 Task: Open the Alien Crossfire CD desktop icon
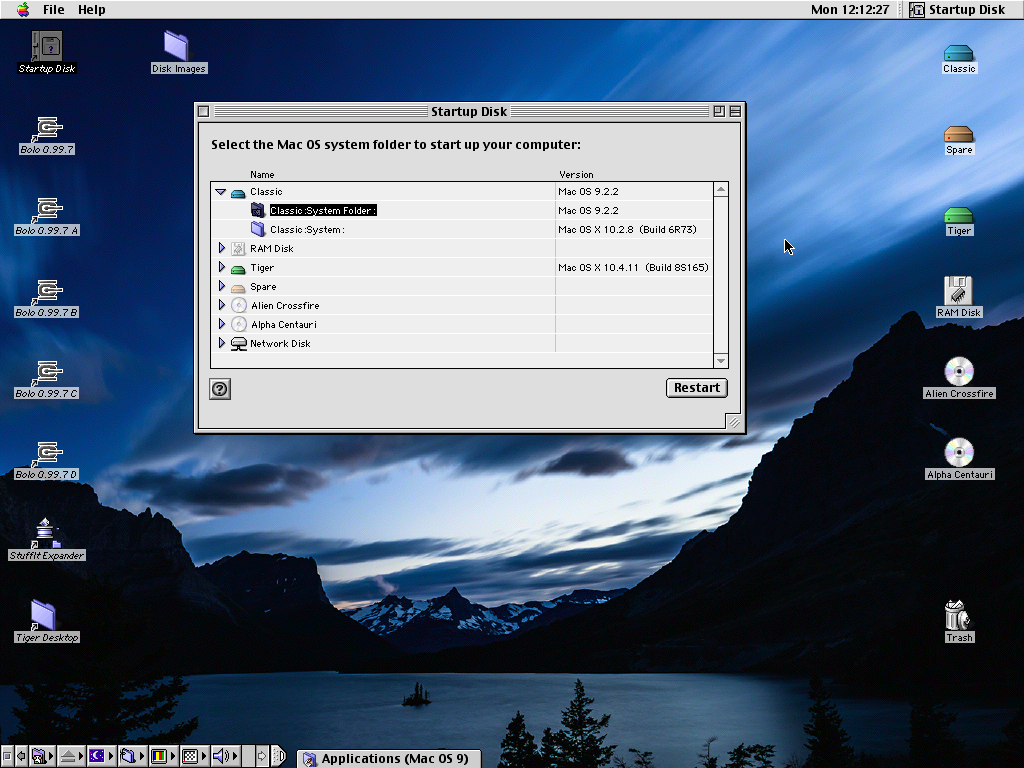(958, 372)
